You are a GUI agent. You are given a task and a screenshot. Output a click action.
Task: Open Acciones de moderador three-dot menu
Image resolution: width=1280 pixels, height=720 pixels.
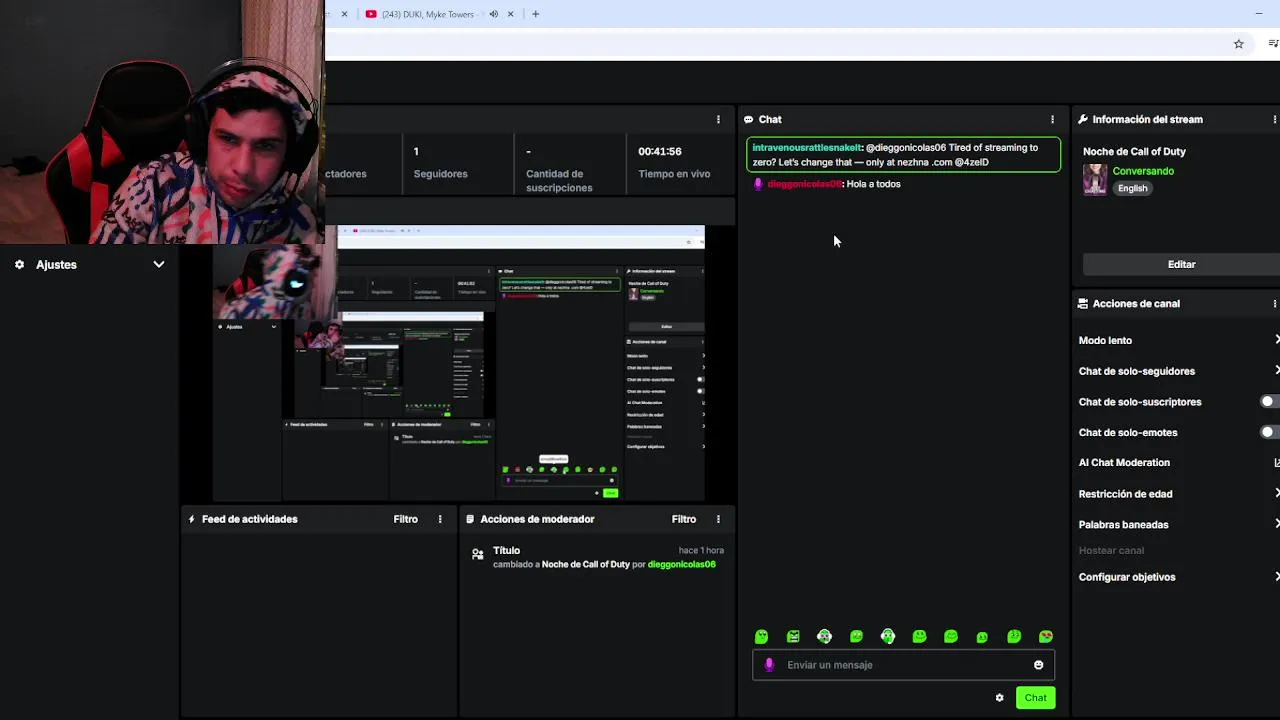[718, 519]
